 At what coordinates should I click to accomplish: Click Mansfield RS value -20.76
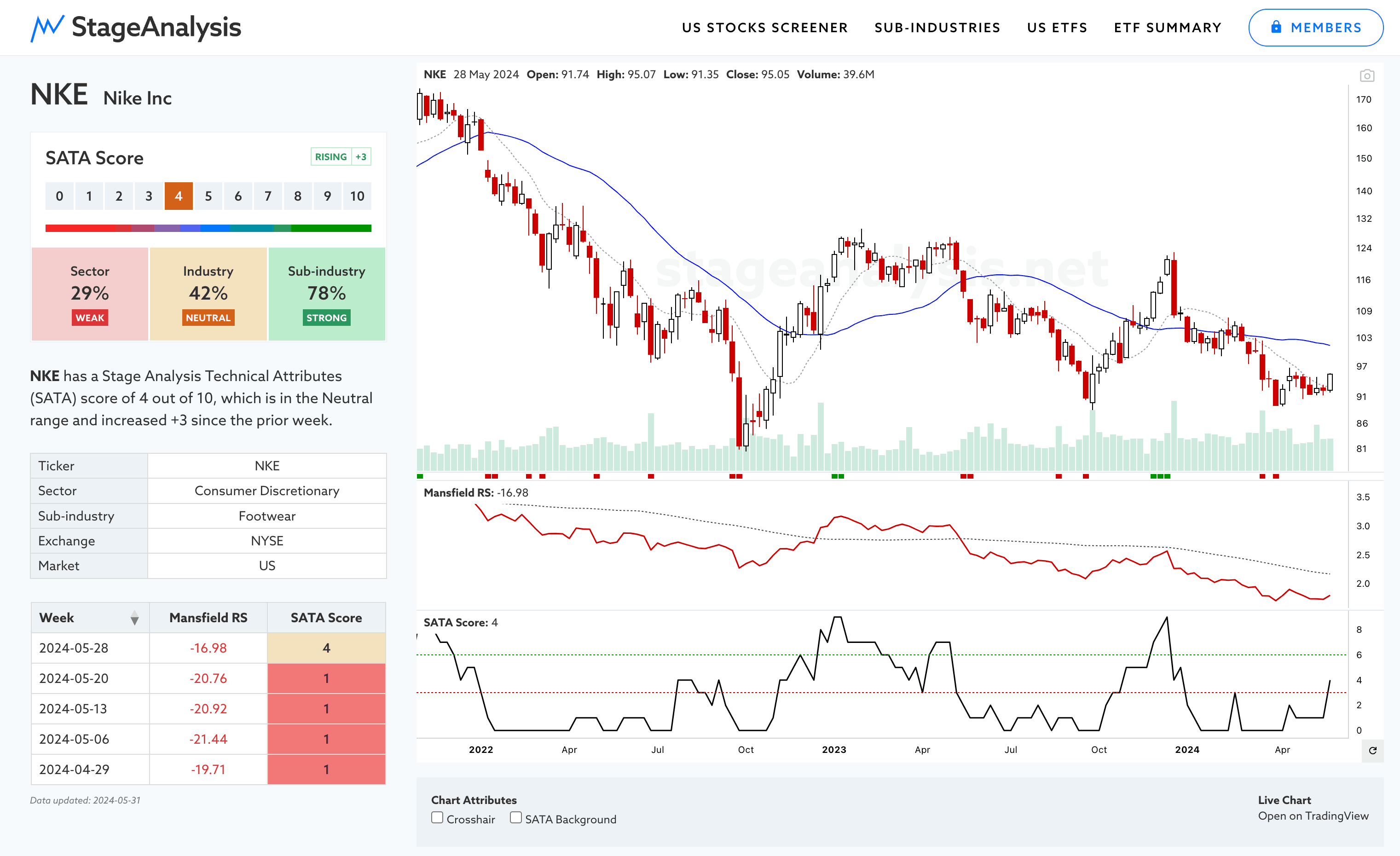(x=208, y=678)
